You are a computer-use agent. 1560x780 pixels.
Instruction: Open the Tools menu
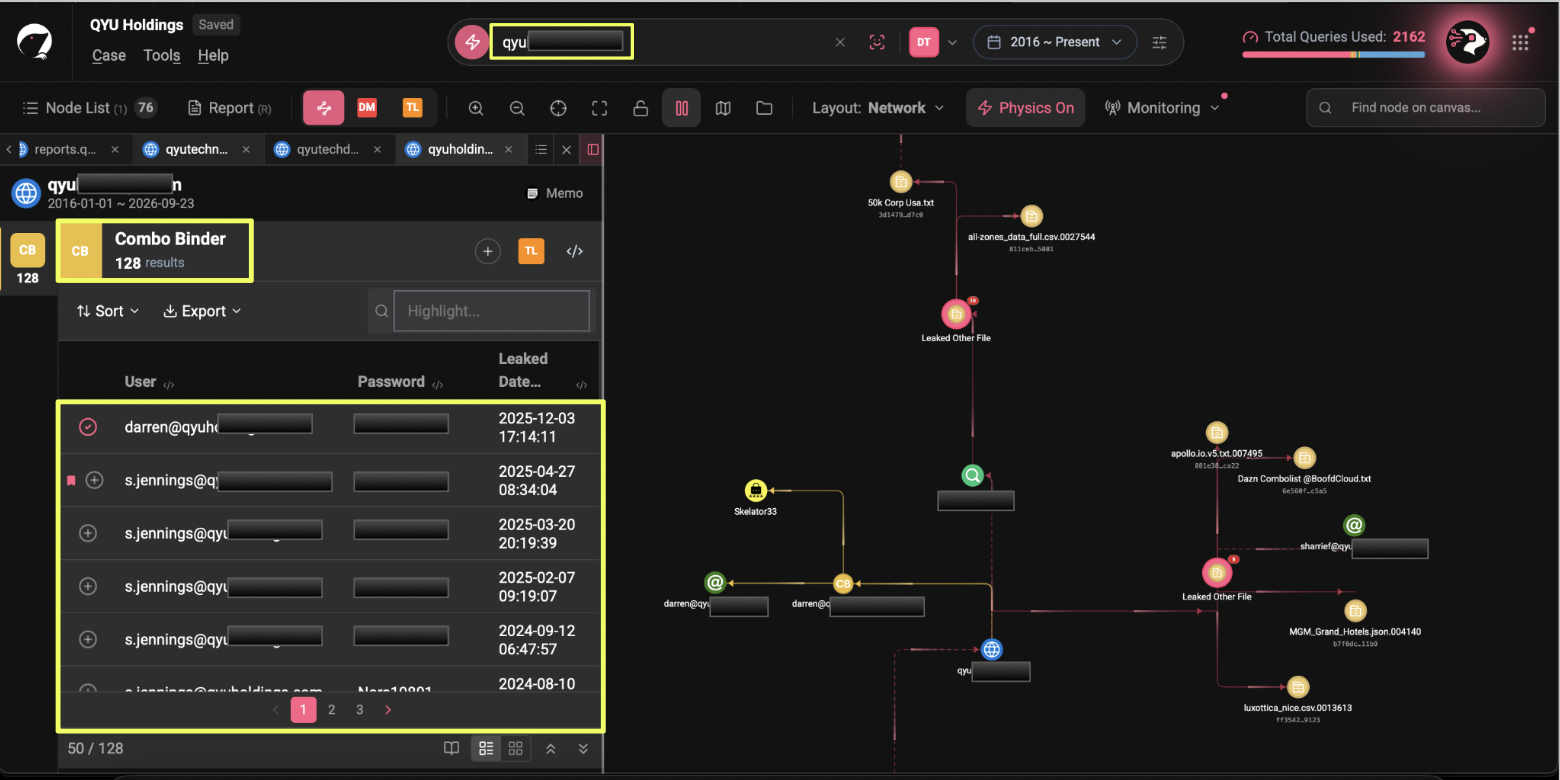161,55
